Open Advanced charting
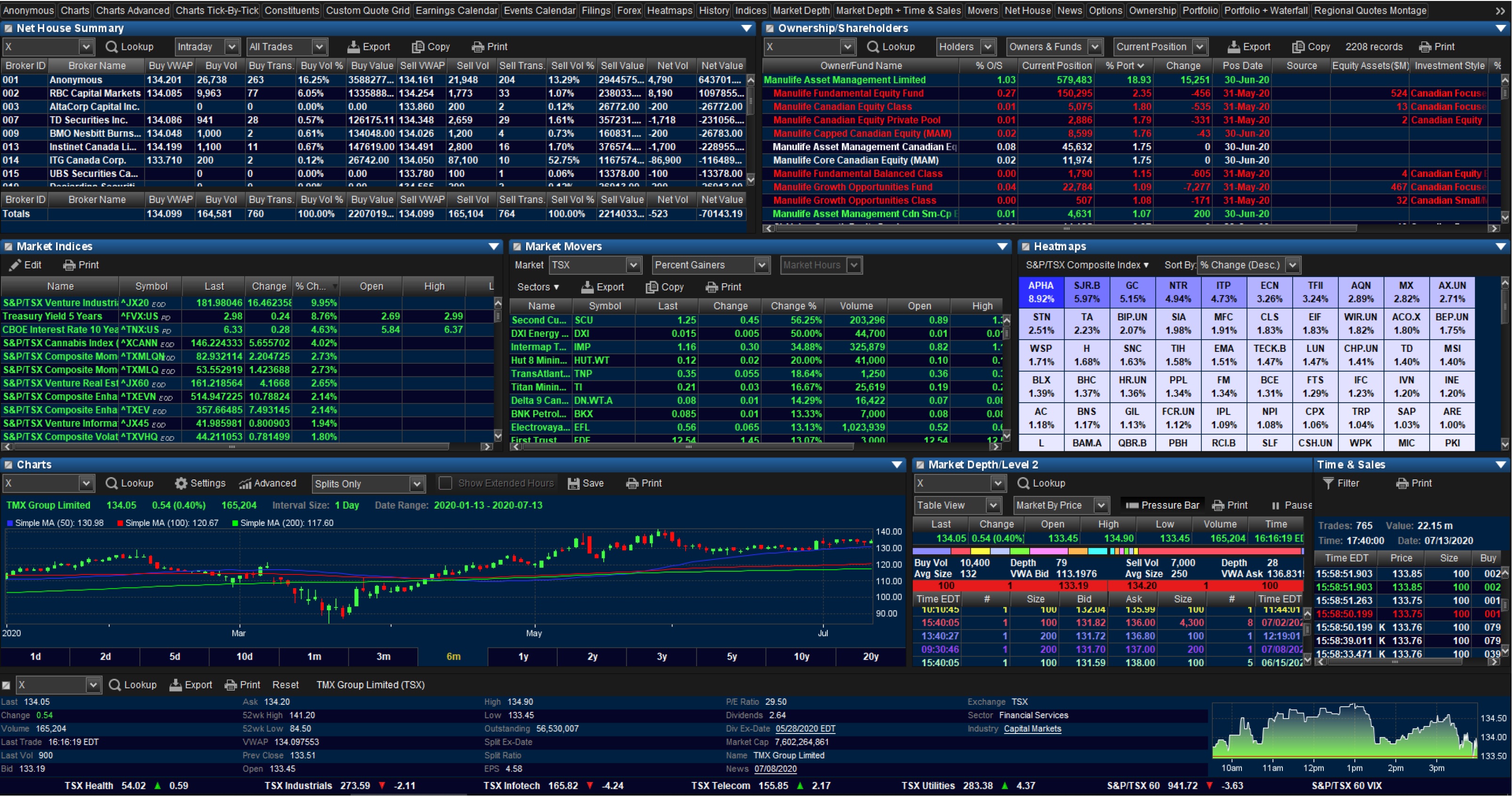The image size is (1512, 797). pyautogui.click(x=268, y=483)
